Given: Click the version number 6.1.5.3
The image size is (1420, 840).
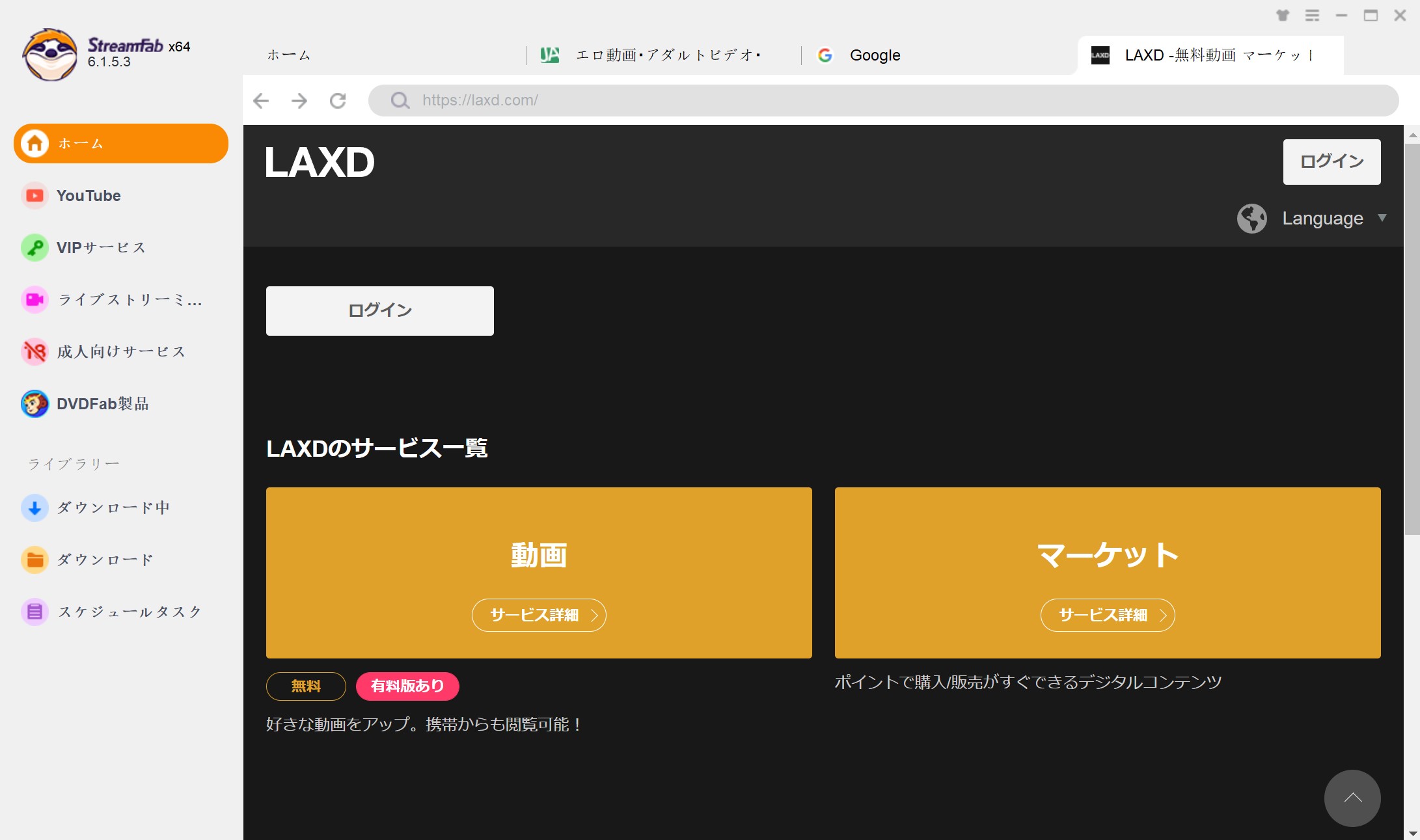Looking at the screenshot, I should (x=109, y=62).
